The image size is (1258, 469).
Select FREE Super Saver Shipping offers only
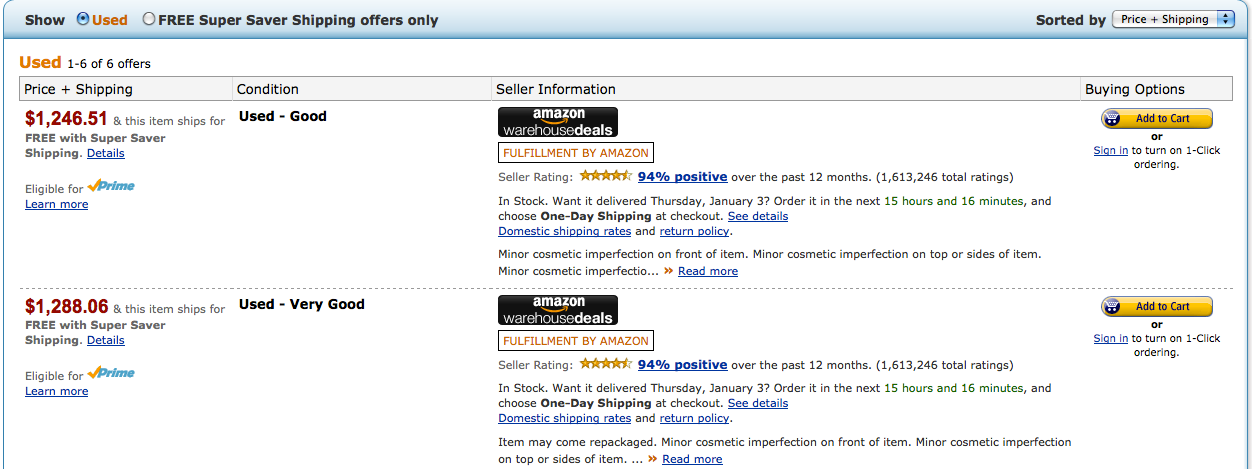point(149,19)
